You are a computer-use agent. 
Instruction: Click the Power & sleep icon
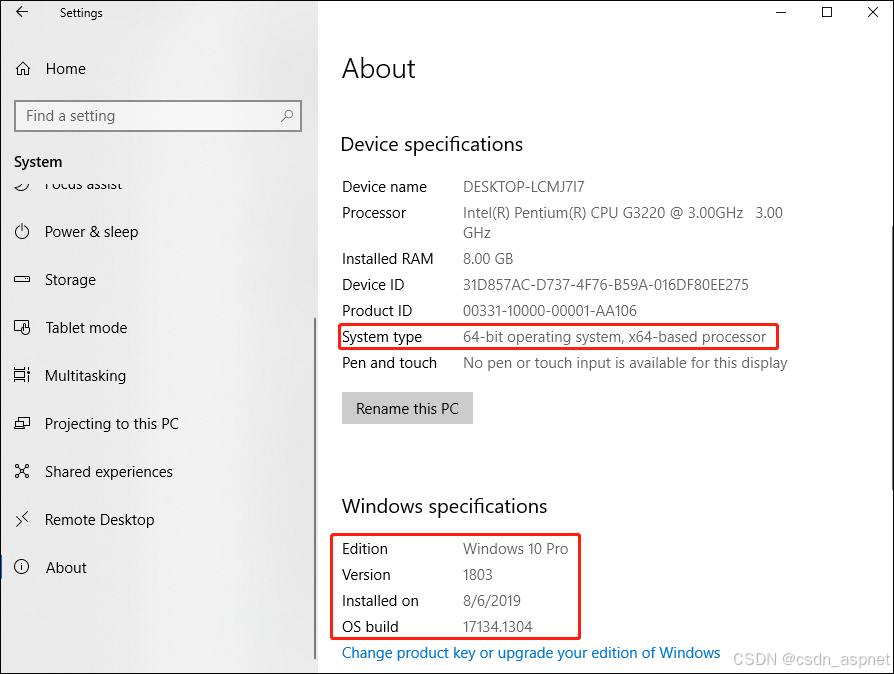22,232
